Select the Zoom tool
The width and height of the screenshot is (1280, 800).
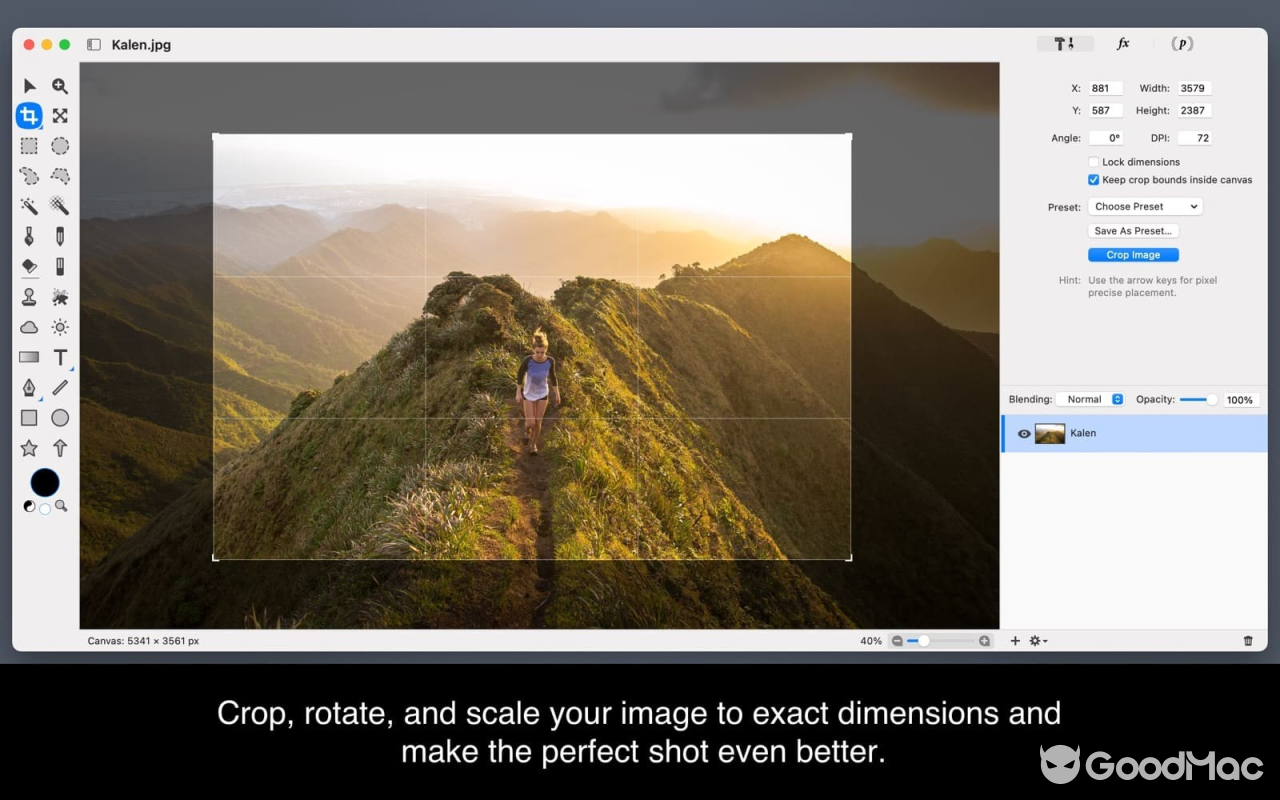click(x=60, y=86)
